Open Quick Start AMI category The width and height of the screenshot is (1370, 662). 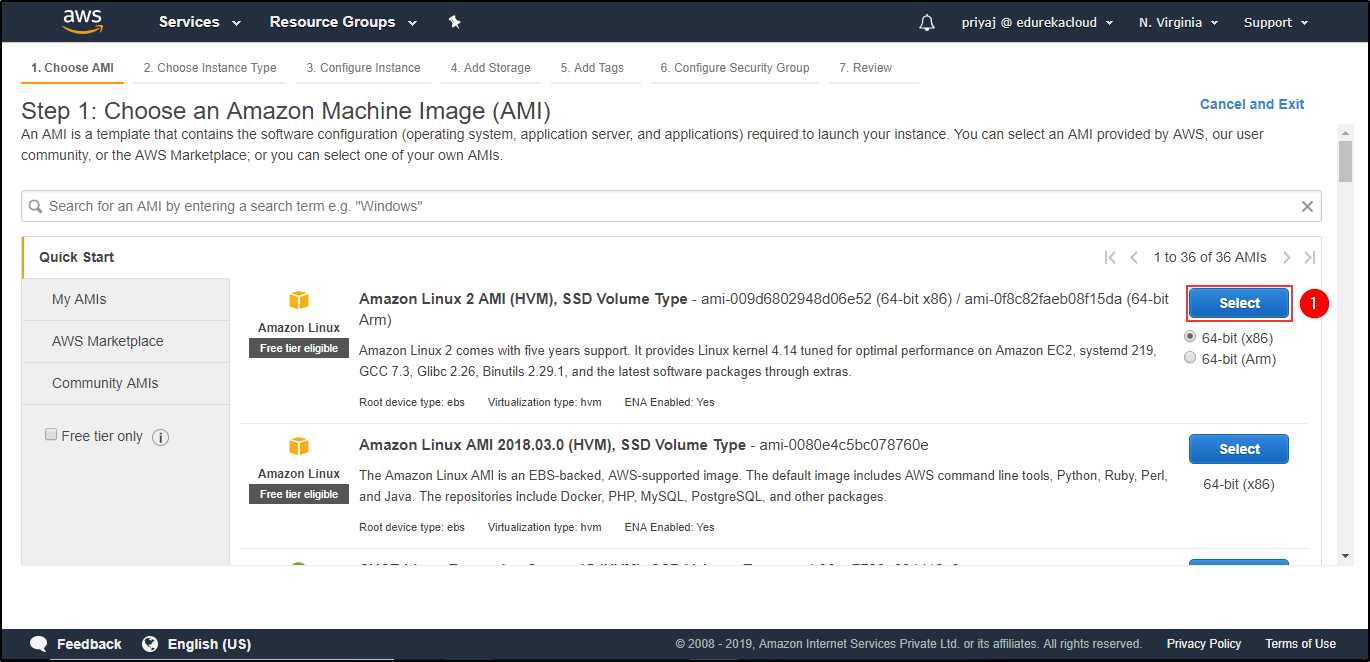click(126, 257)
